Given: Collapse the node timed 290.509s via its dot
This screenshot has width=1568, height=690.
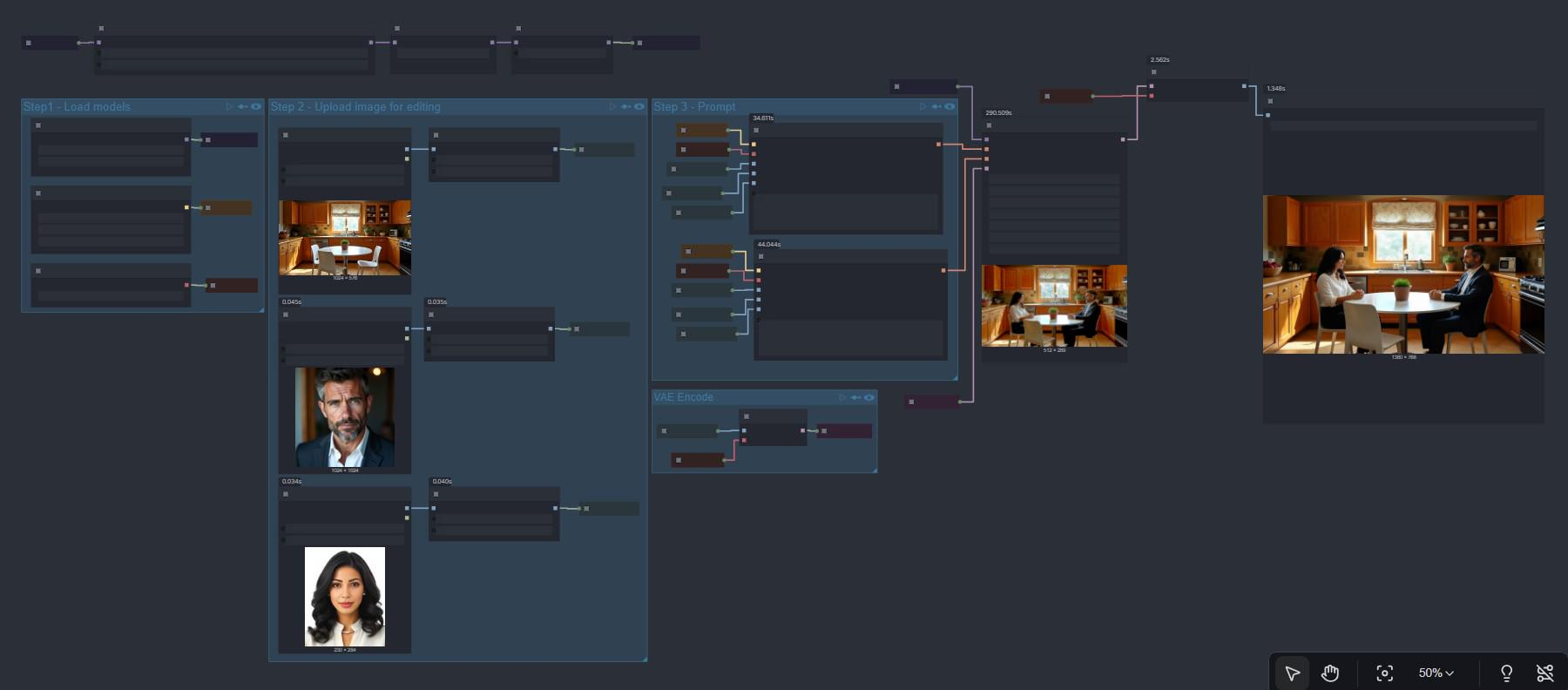Looking at the screenshot, I should click(989, 125).
